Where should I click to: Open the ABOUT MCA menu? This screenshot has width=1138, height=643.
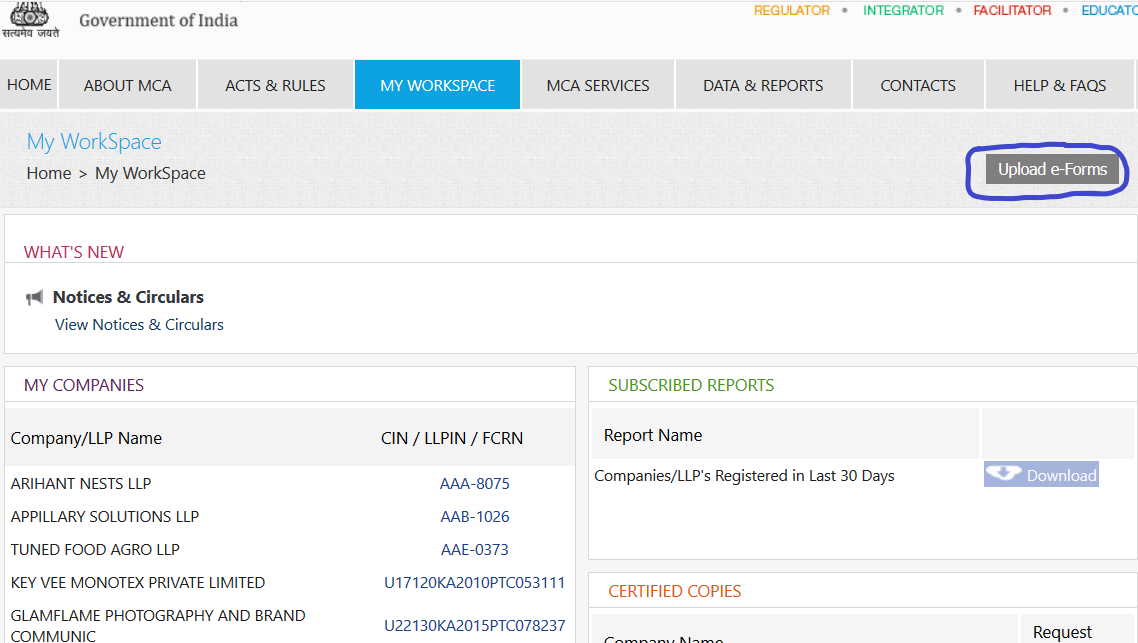pyautogui.click(x=128, y=85)
